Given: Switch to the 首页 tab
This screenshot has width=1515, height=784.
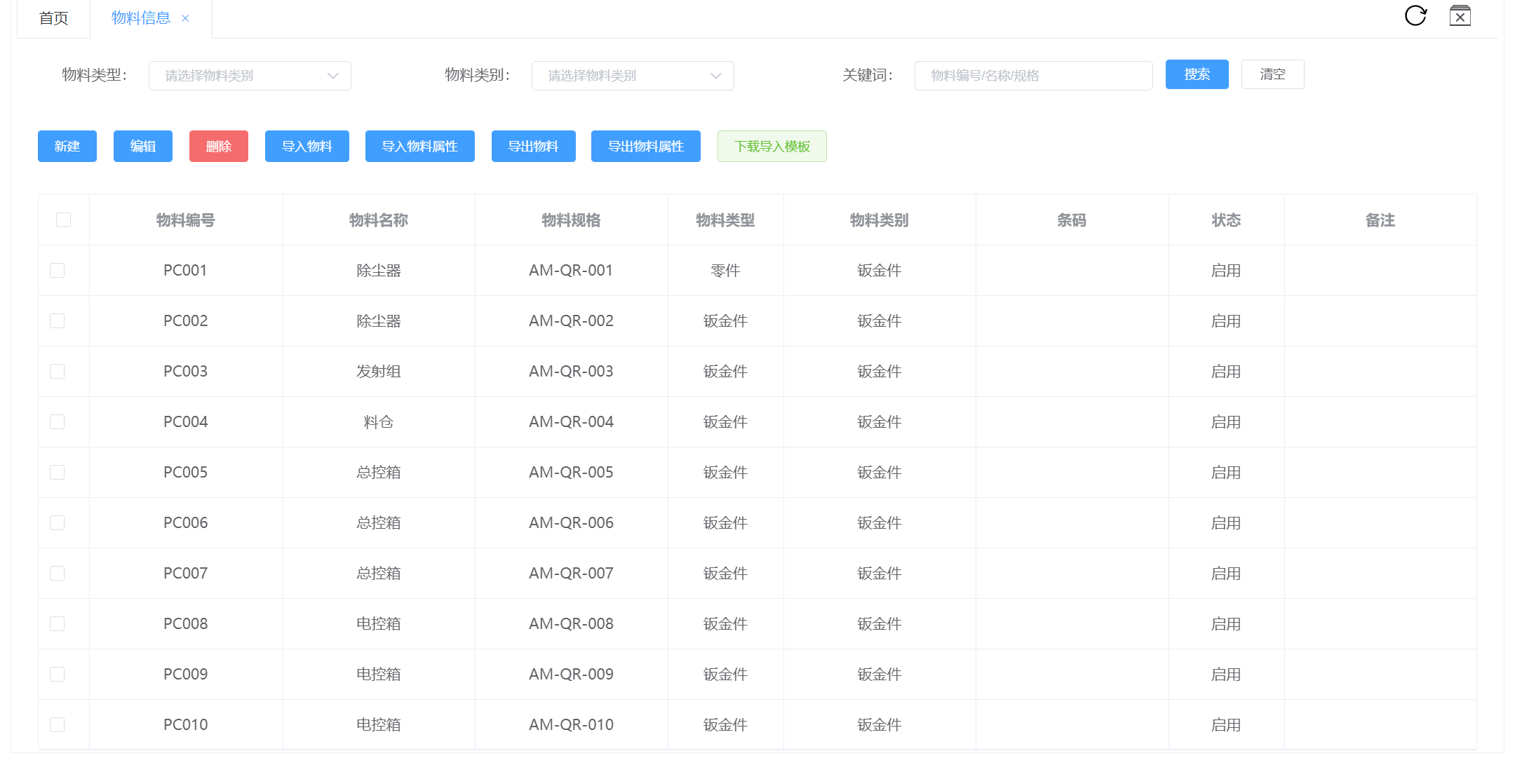Looking at the screenshot, I should [x=53, y=18].
